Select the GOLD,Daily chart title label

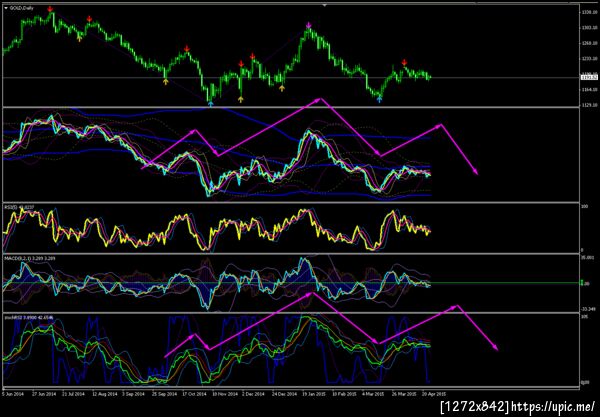[22, 8]
